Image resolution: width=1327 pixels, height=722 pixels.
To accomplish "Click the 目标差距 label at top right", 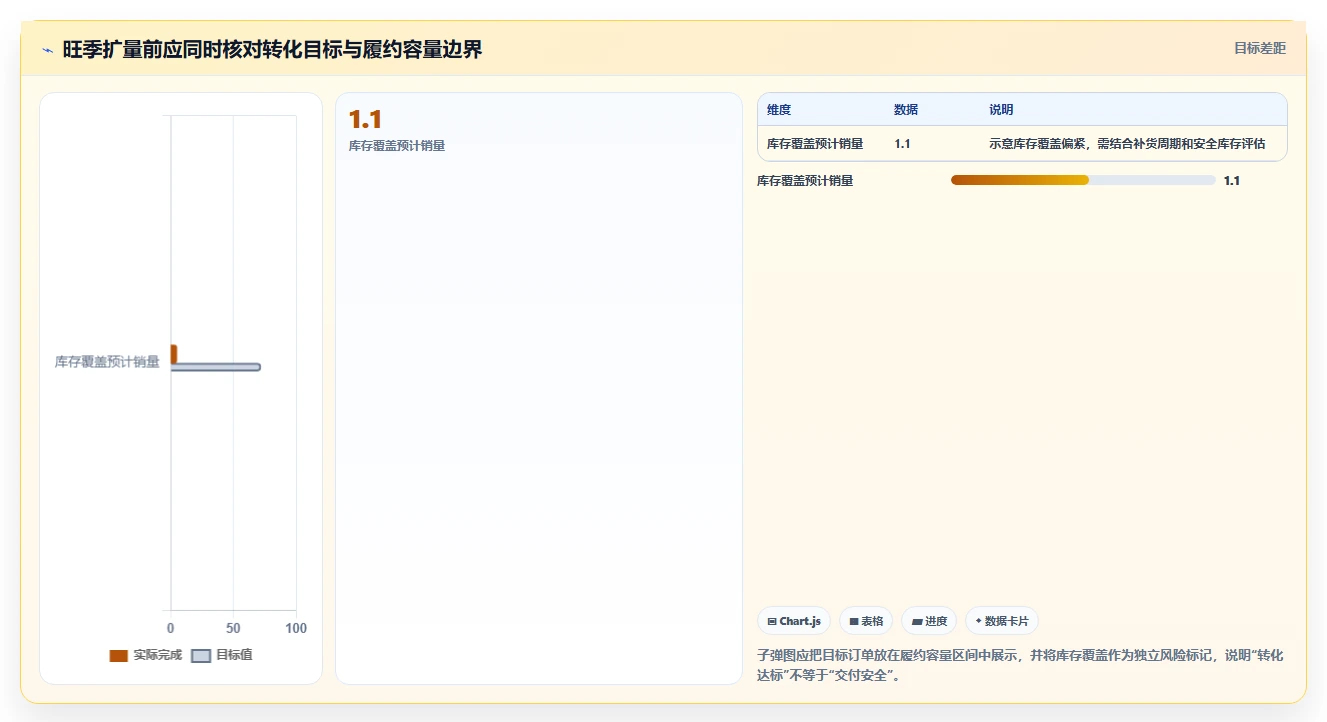I will point(1259,48).
